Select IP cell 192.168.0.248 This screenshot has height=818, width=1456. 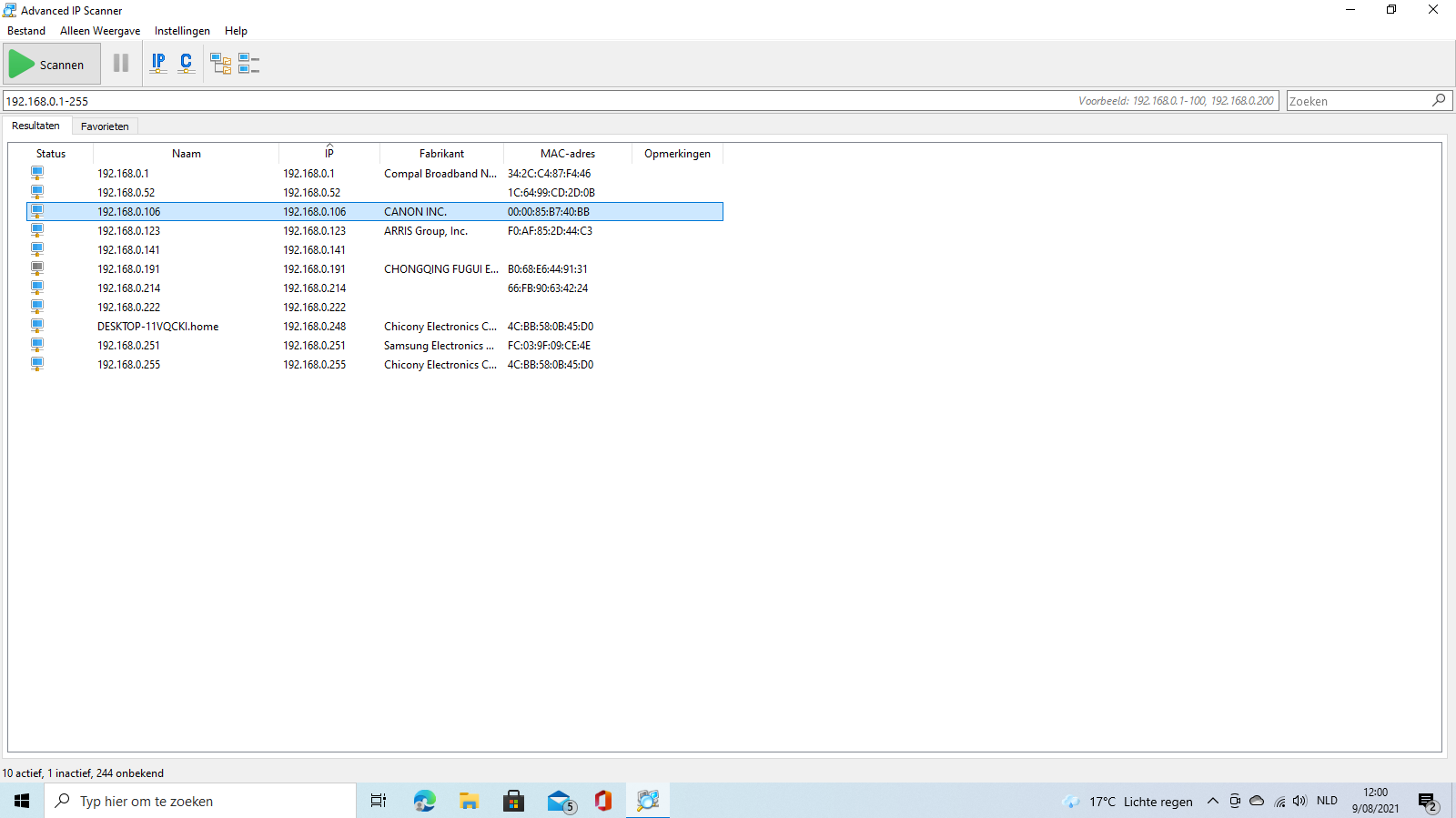click(314, 327)
